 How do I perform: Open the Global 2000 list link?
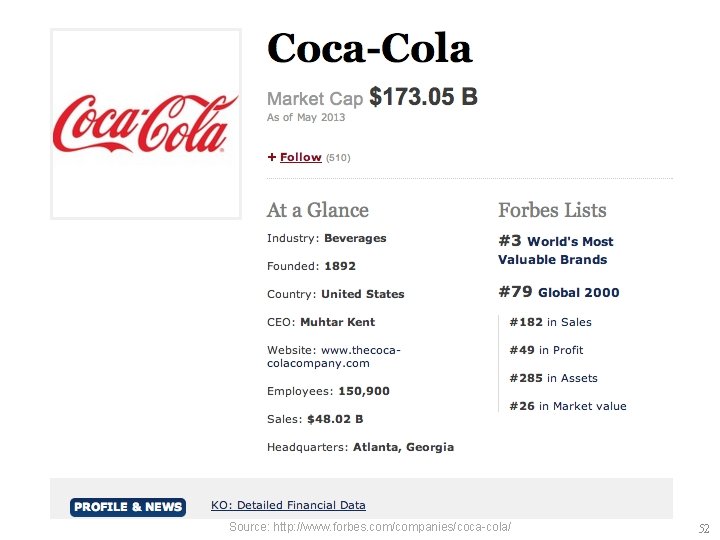(578, 293)
